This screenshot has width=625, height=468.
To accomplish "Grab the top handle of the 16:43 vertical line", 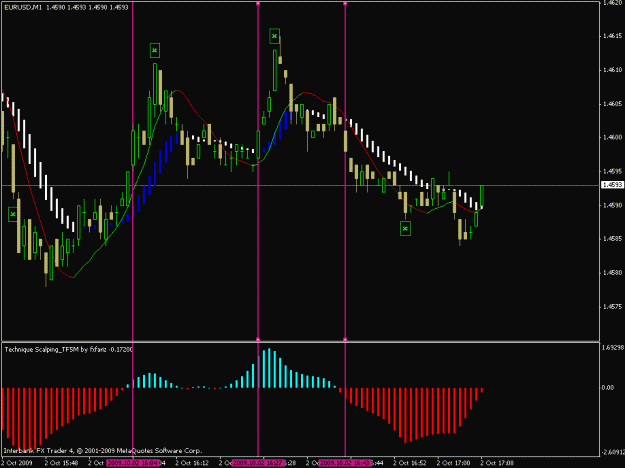I will pyautogui.click(x=345, y=4).
